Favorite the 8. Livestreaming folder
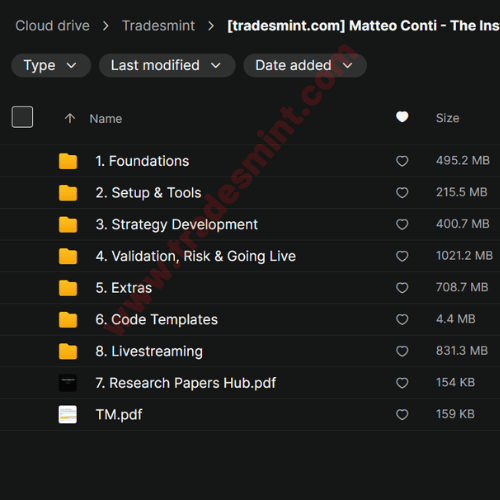This screenshot has height=500, width=500. coord(402,351)
